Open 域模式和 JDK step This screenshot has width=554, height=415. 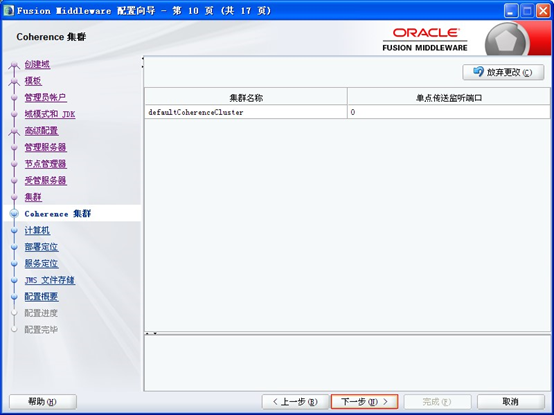tap(49, 114)
